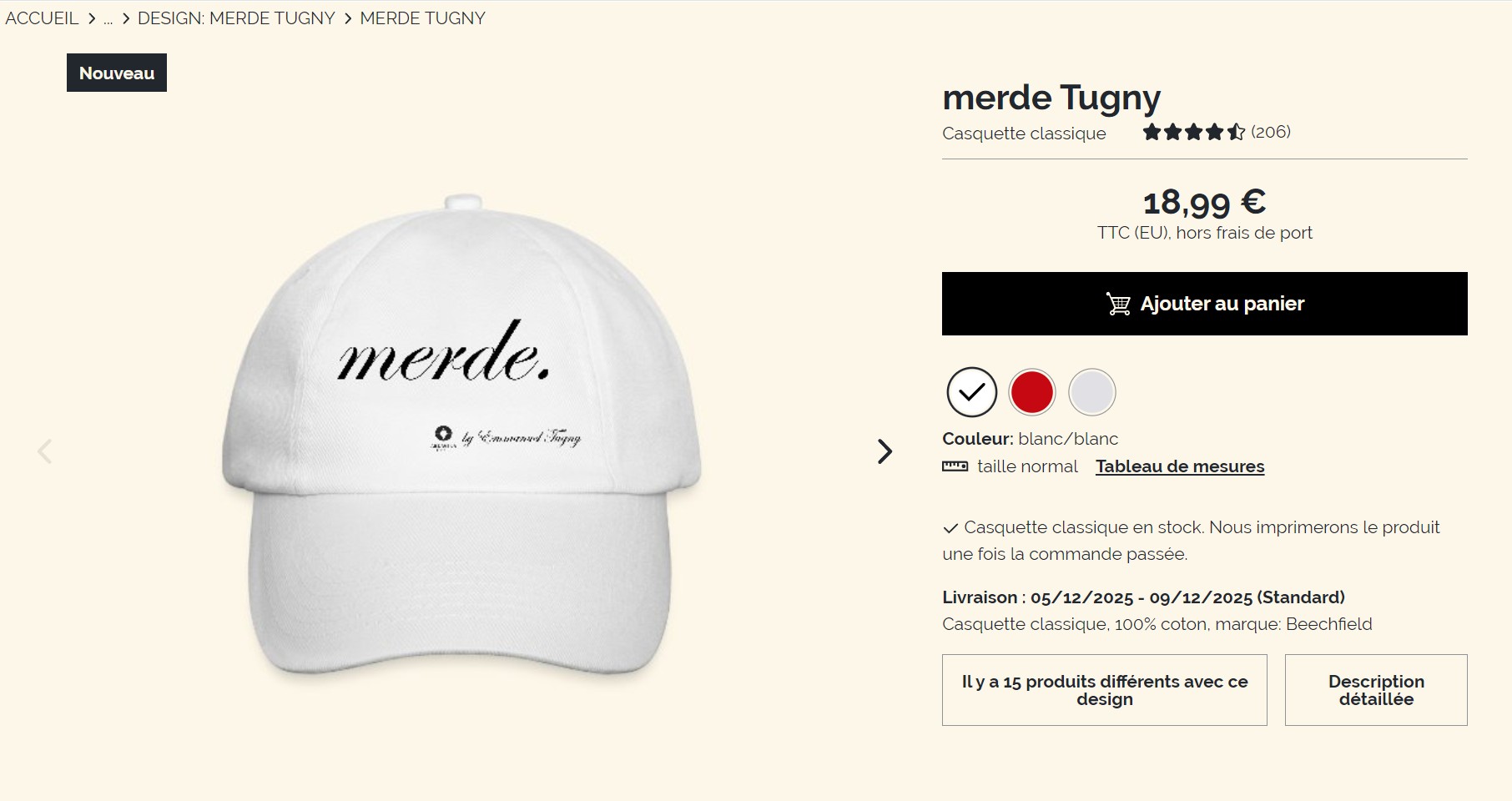
Task: Click the previous product image arrow
Action: (45, 451)
